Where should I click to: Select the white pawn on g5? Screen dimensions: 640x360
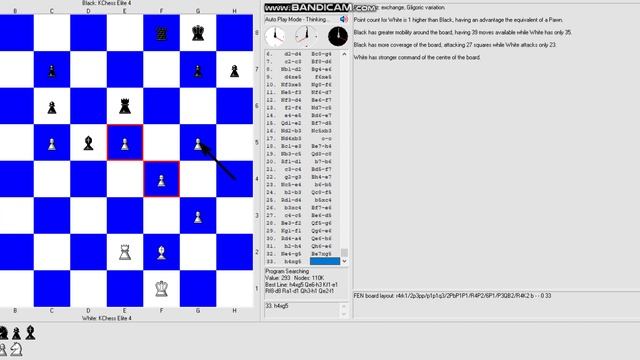(198, 144)
